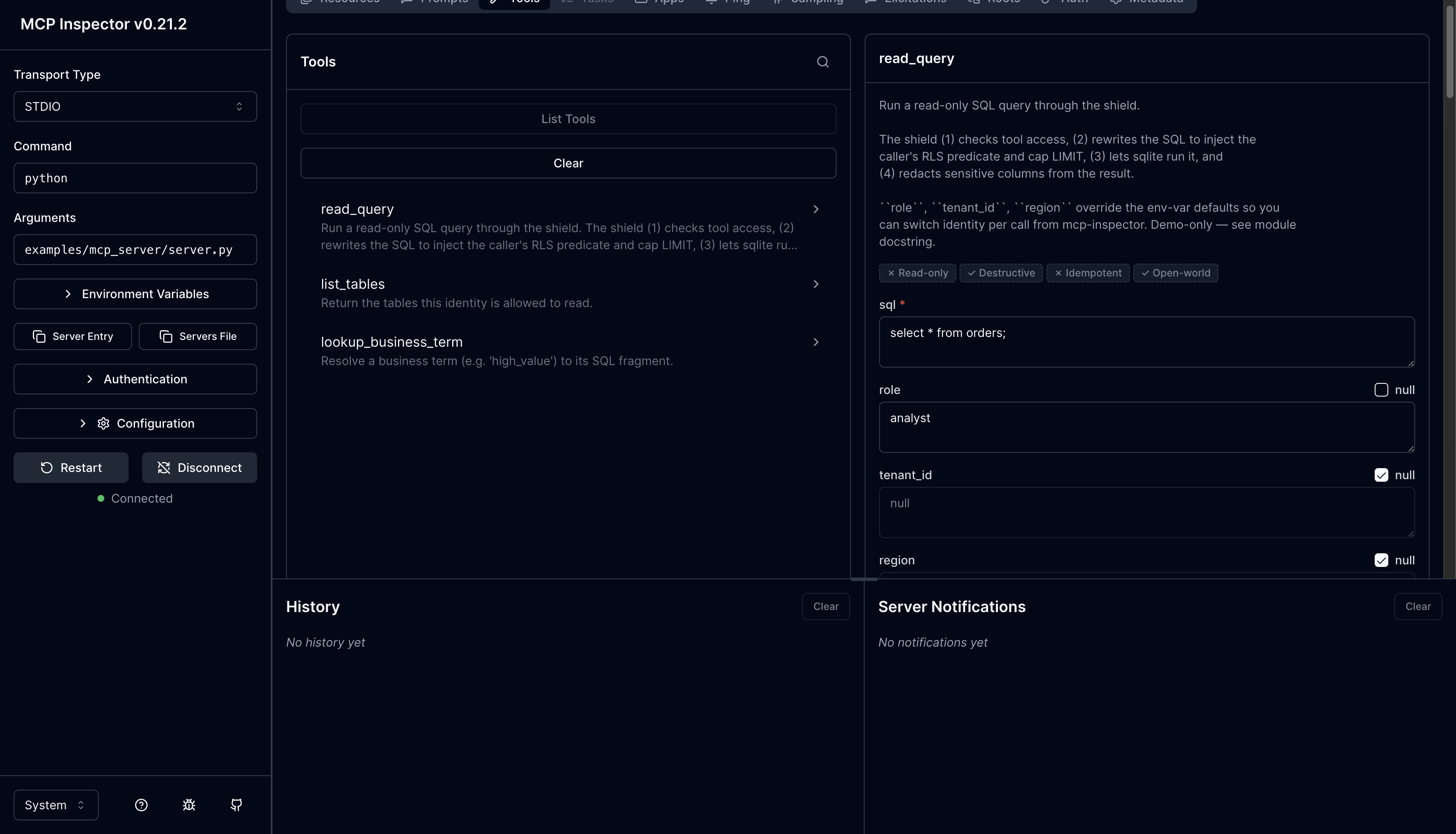
Task: Toggle the role null checkbox
Action: click(x=1381, y=390)
